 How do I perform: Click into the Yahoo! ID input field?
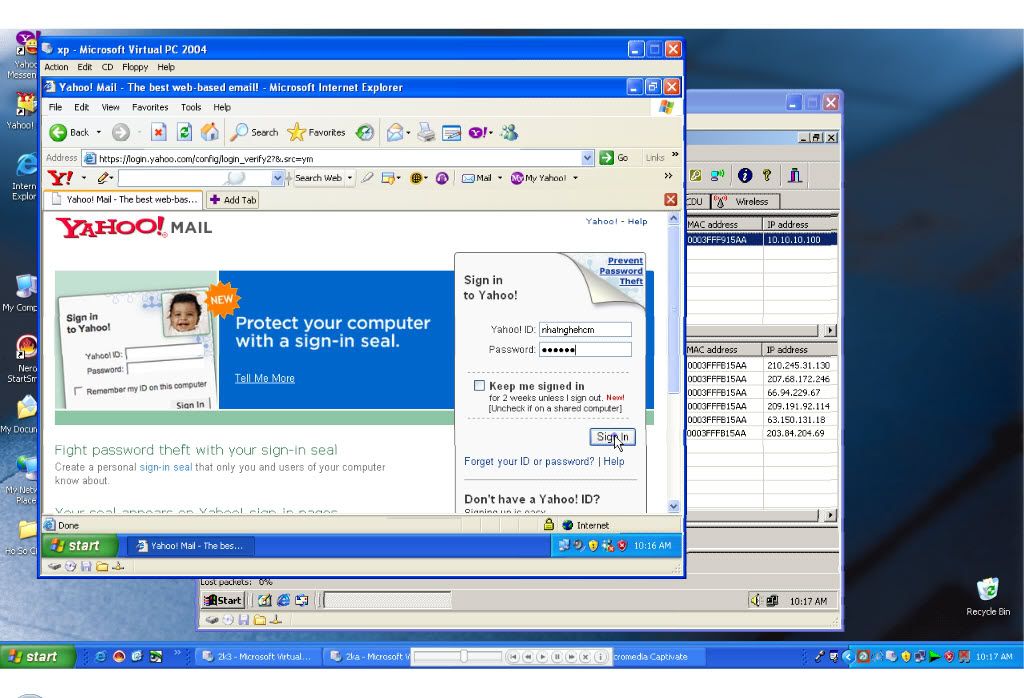585,330
